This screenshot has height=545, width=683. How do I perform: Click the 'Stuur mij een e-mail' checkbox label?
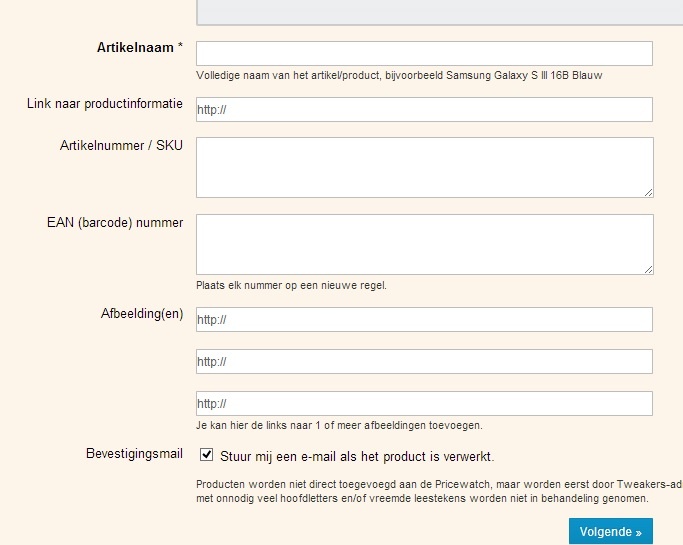click(356, 456)
